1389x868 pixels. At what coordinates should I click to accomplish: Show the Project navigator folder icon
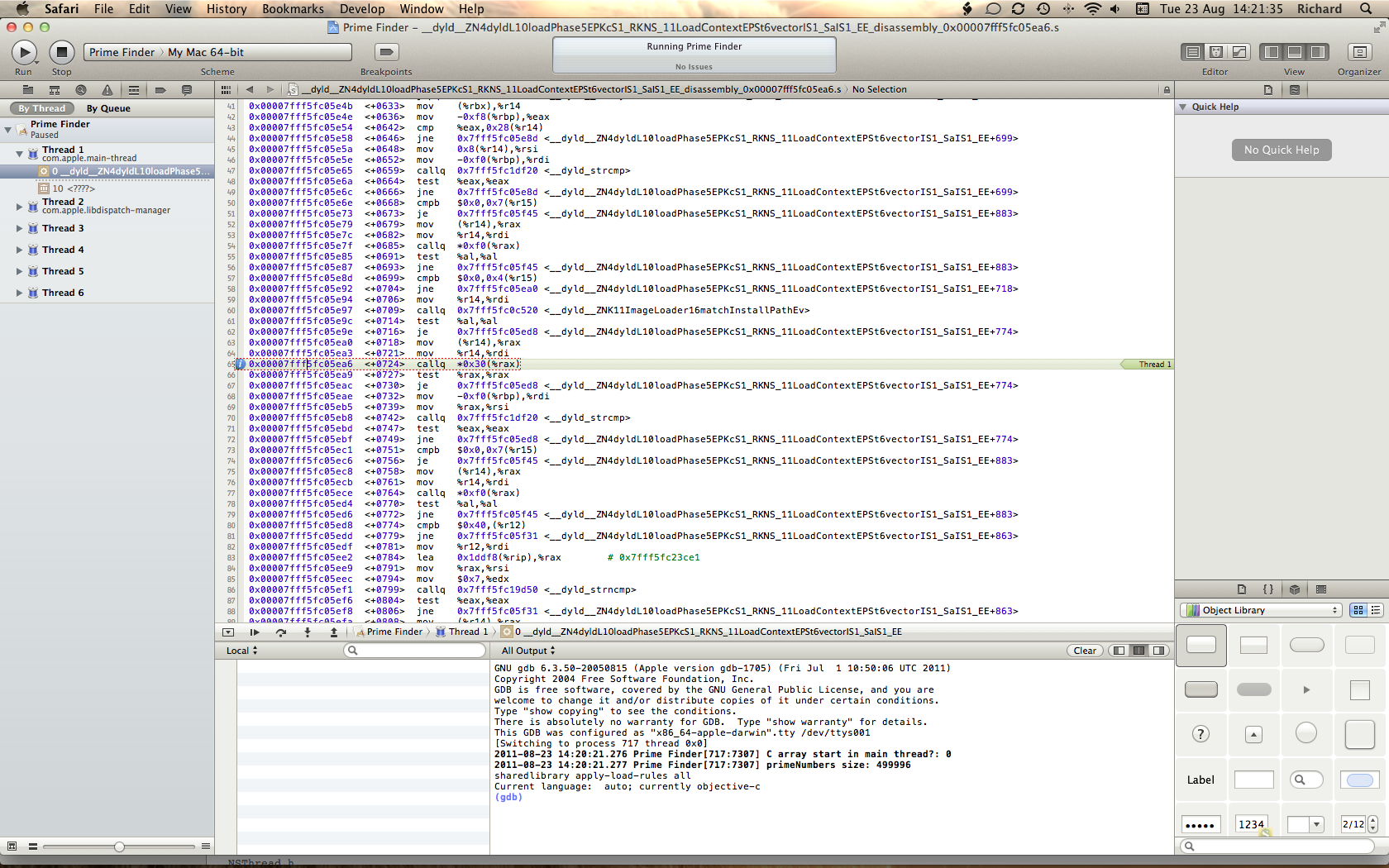point(28,89)
